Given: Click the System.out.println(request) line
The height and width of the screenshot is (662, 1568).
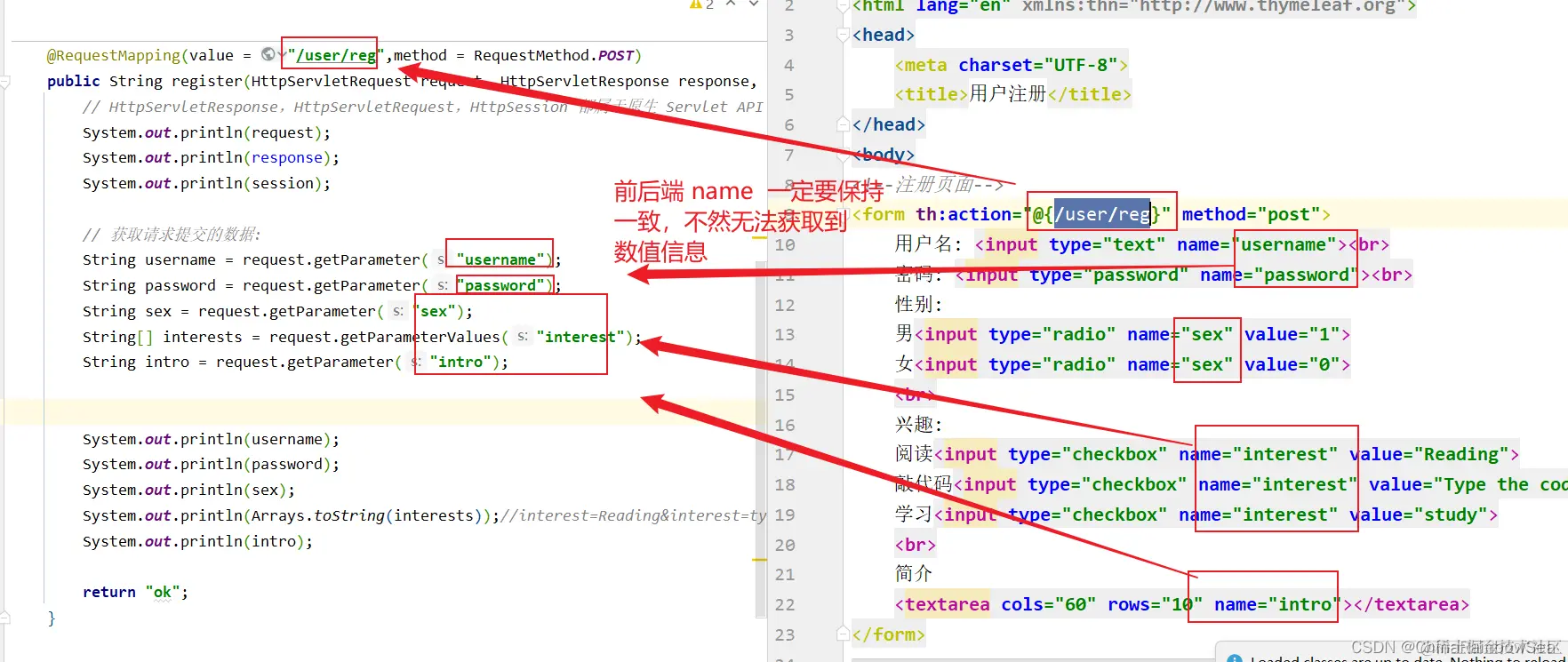Looking at the screenshot, I should 206,132.
